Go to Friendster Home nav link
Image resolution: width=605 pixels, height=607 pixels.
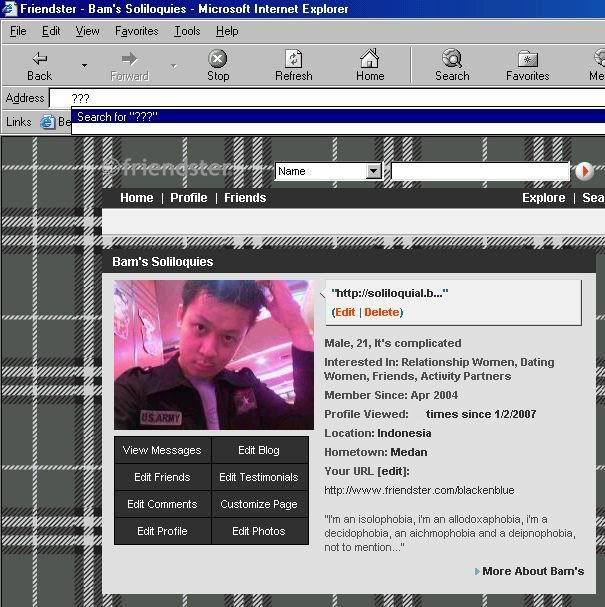point(137,198)
